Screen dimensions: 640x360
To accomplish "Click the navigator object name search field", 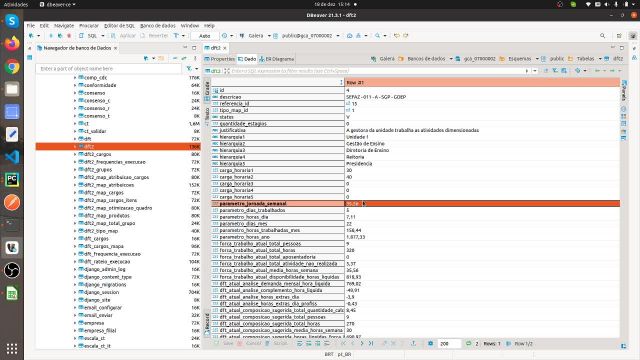I will (109, 69).
